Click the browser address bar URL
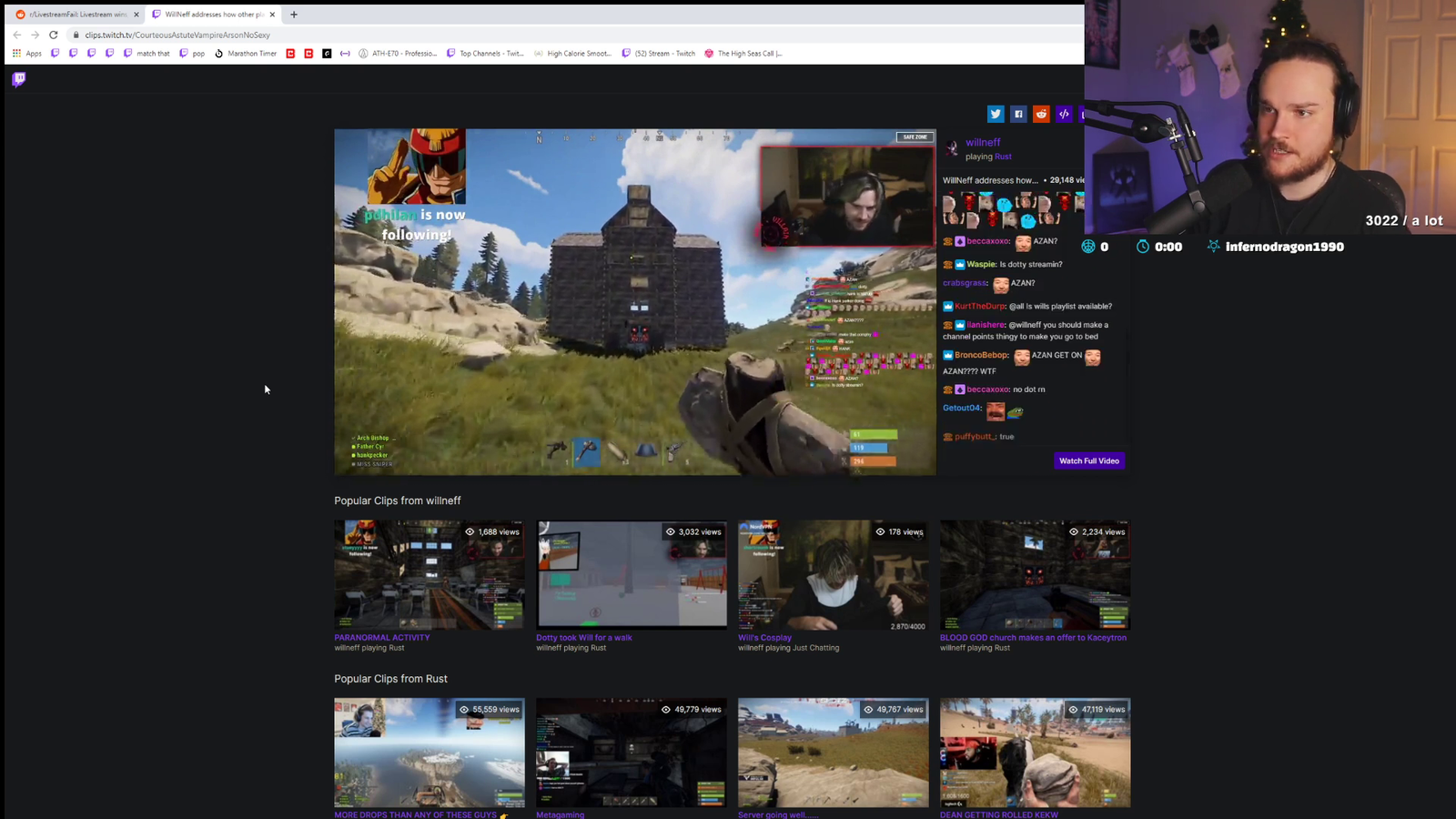 pos(177,35)
